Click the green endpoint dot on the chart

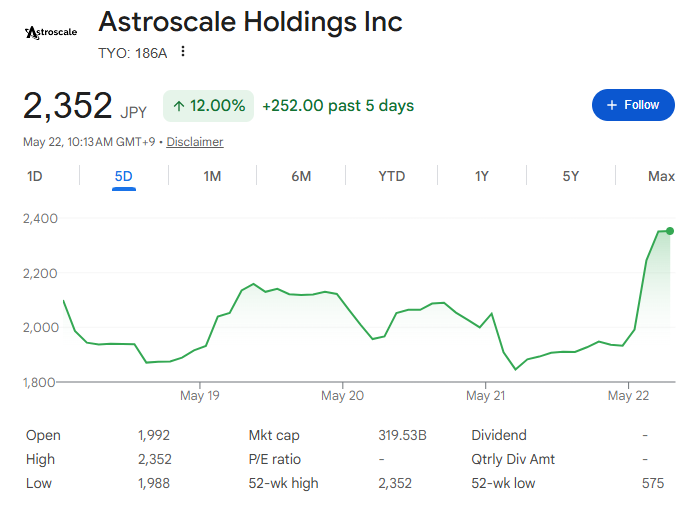(670, 231)
